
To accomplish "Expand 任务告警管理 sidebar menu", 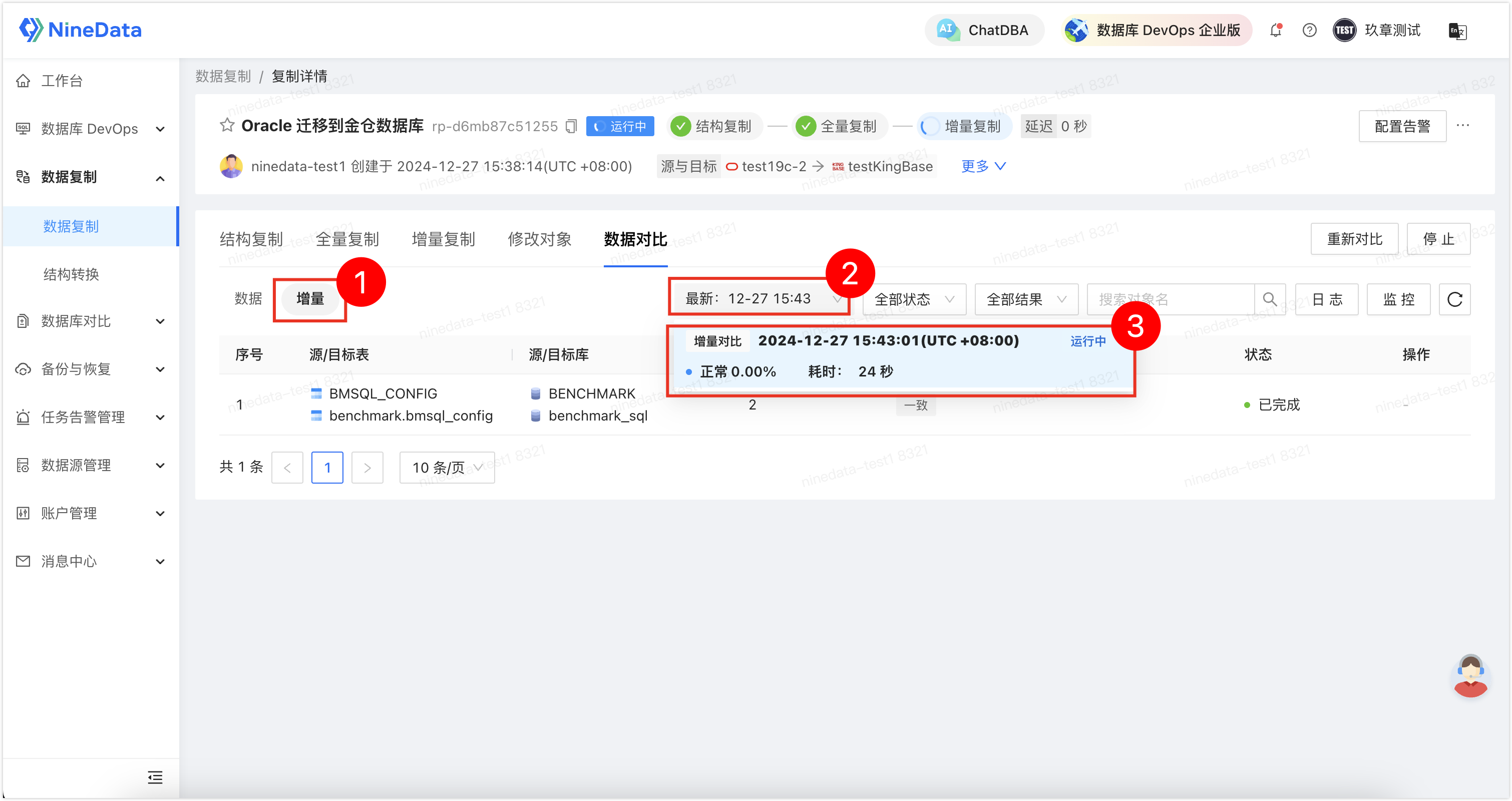I will coord(91,417).
